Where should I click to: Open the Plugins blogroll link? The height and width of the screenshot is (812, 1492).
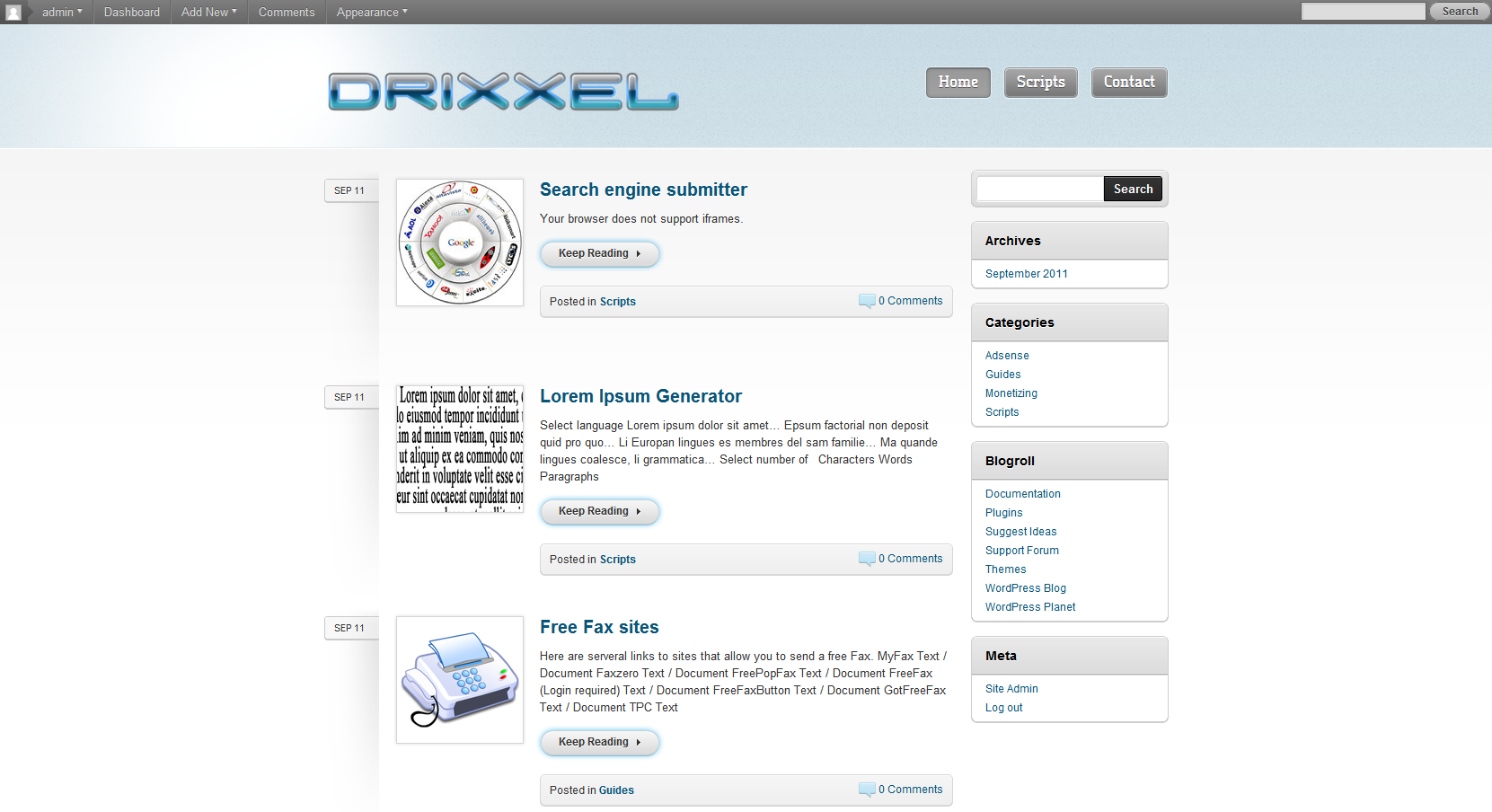[x=1003, y=513]
